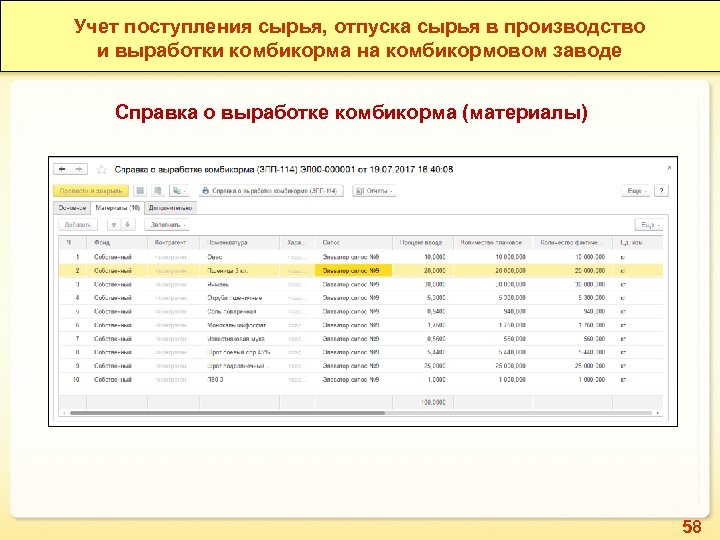Screen dimensions: 720x540
Task: Select Шрот подсолнечный cell in row 9
Action: pos(239,366)
